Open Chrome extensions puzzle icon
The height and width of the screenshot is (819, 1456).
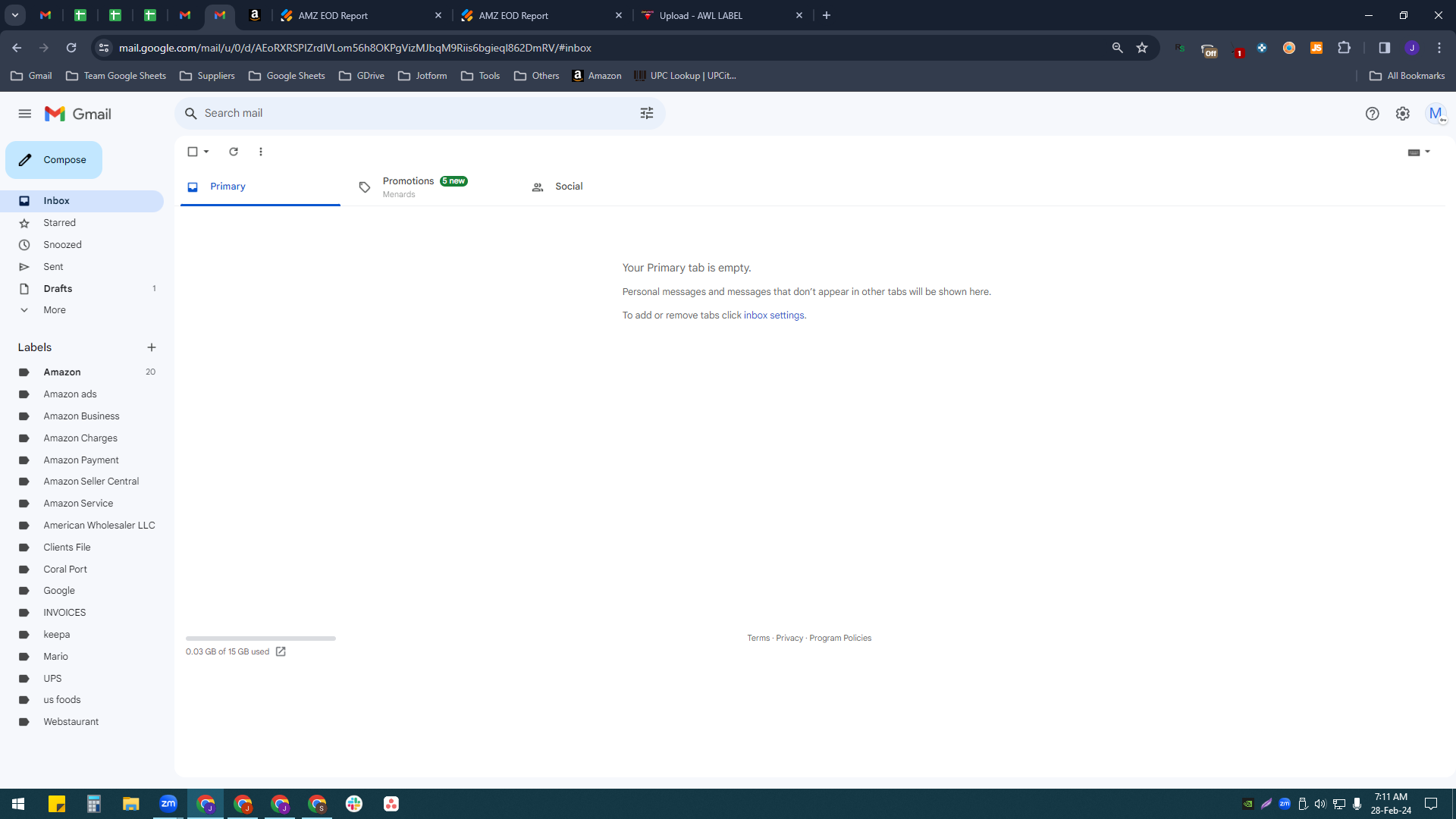pos(1344,48)
